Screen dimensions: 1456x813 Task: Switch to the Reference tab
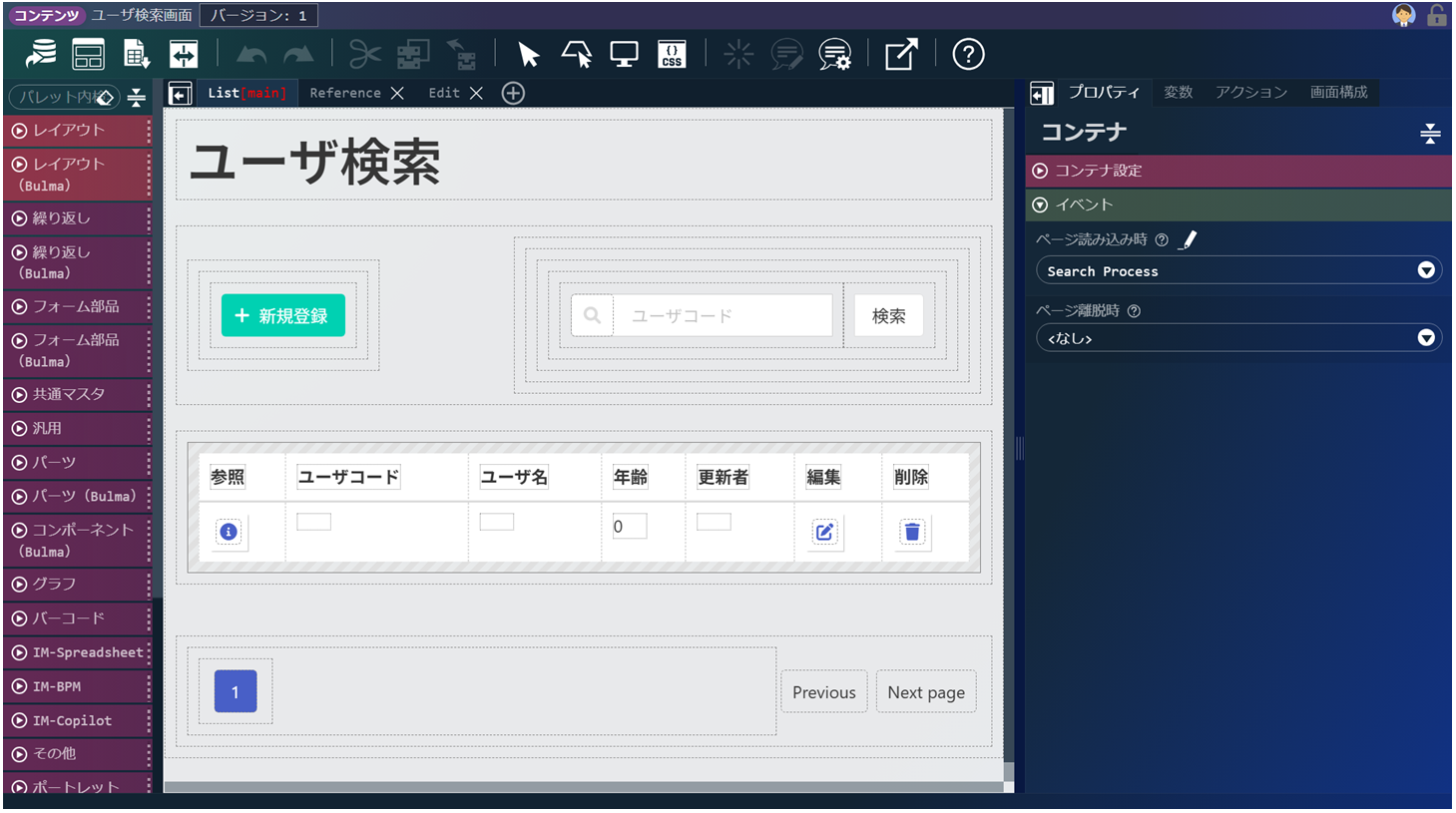(x=344, y=93)
